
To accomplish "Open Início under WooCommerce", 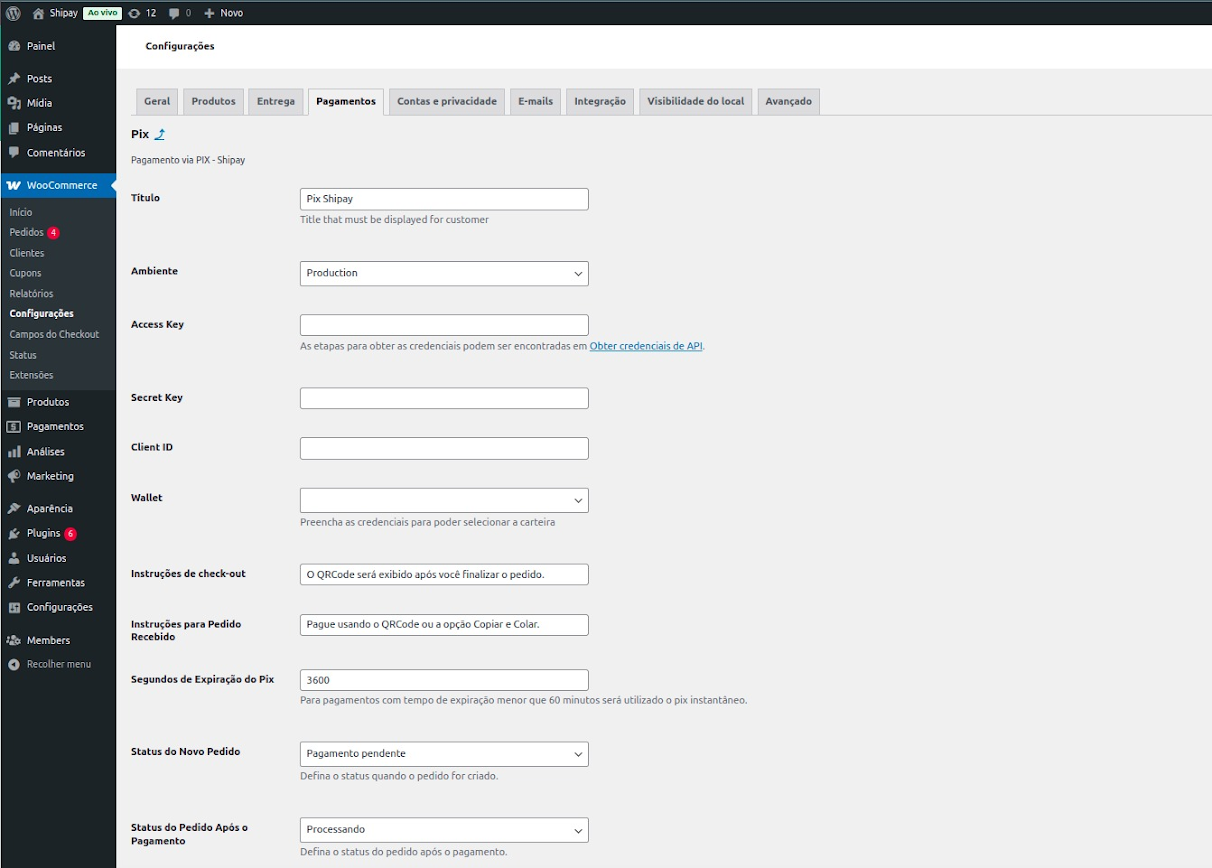I will pos(21,212).
